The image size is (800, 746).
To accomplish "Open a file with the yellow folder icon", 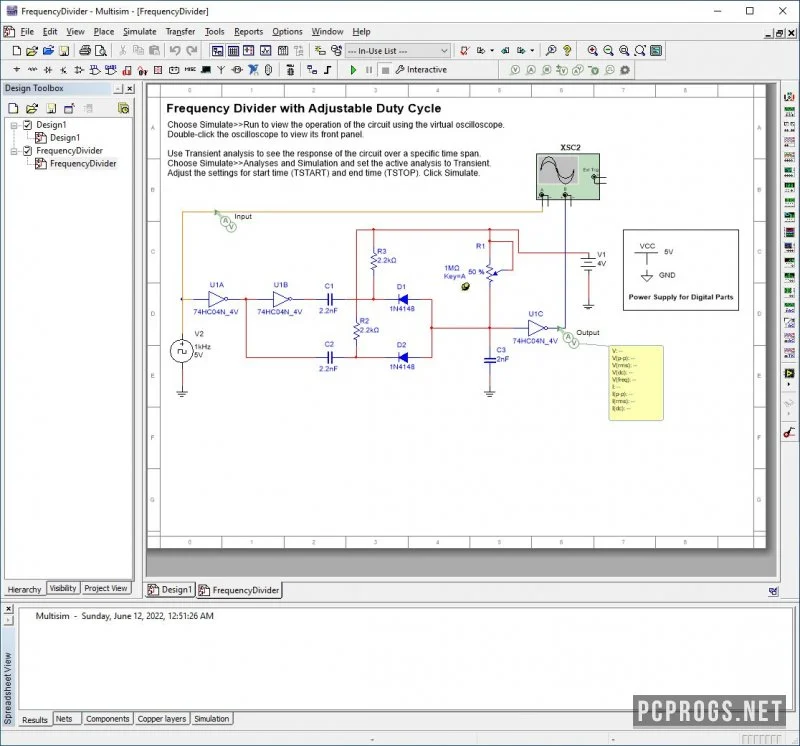I will 32,51.
